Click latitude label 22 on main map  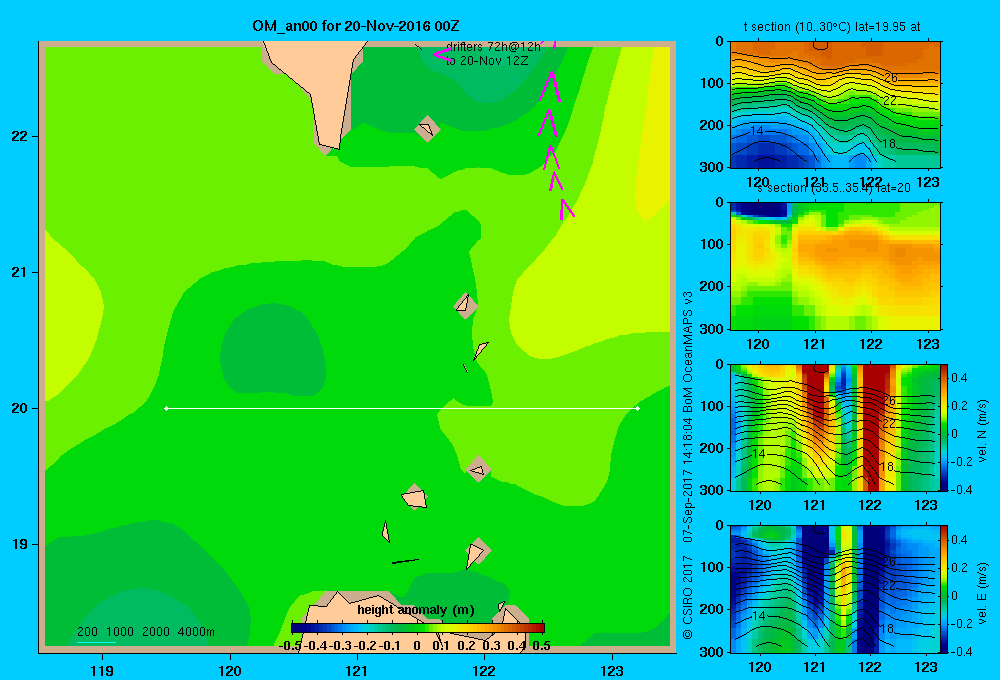point(20,136)
